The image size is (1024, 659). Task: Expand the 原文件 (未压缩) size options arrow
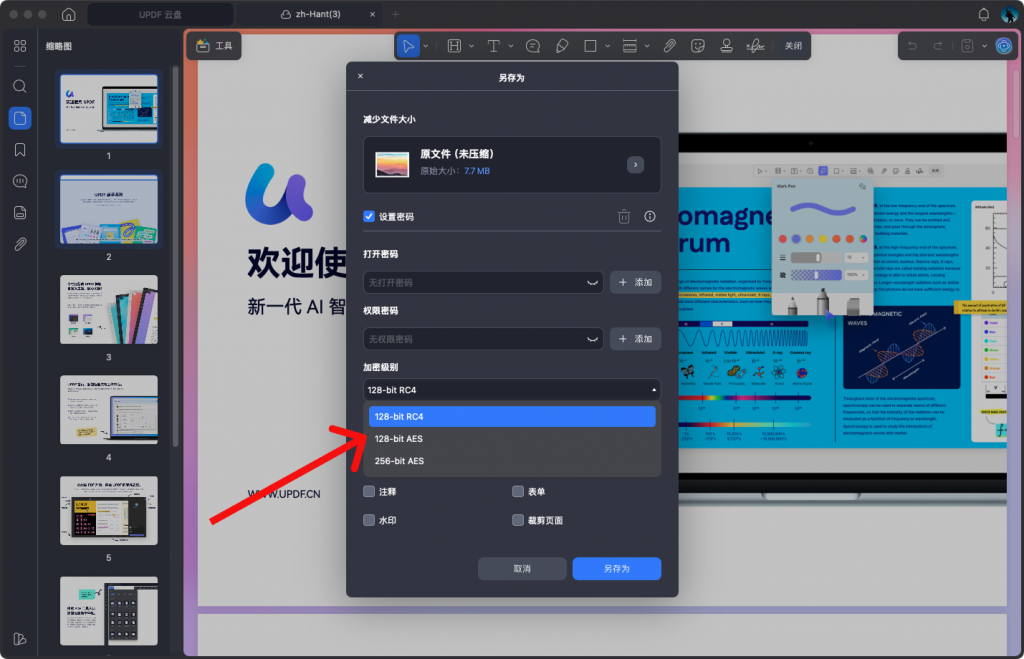[x=635, y=165]
